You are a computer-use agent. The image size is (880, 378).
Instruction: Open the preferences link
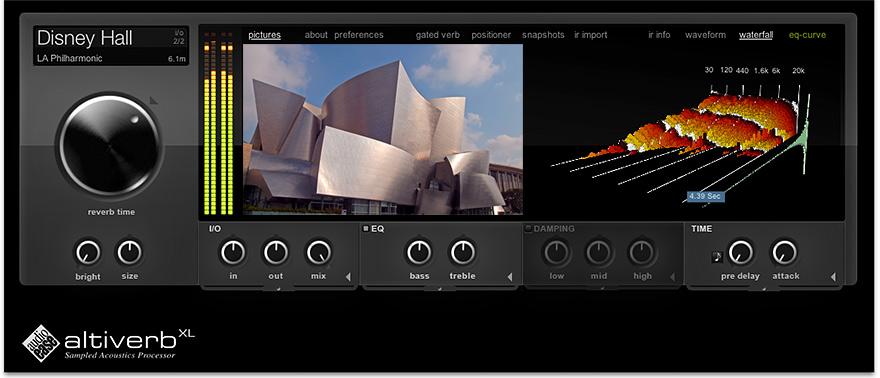pyautogui.click(x=359, y=35)
